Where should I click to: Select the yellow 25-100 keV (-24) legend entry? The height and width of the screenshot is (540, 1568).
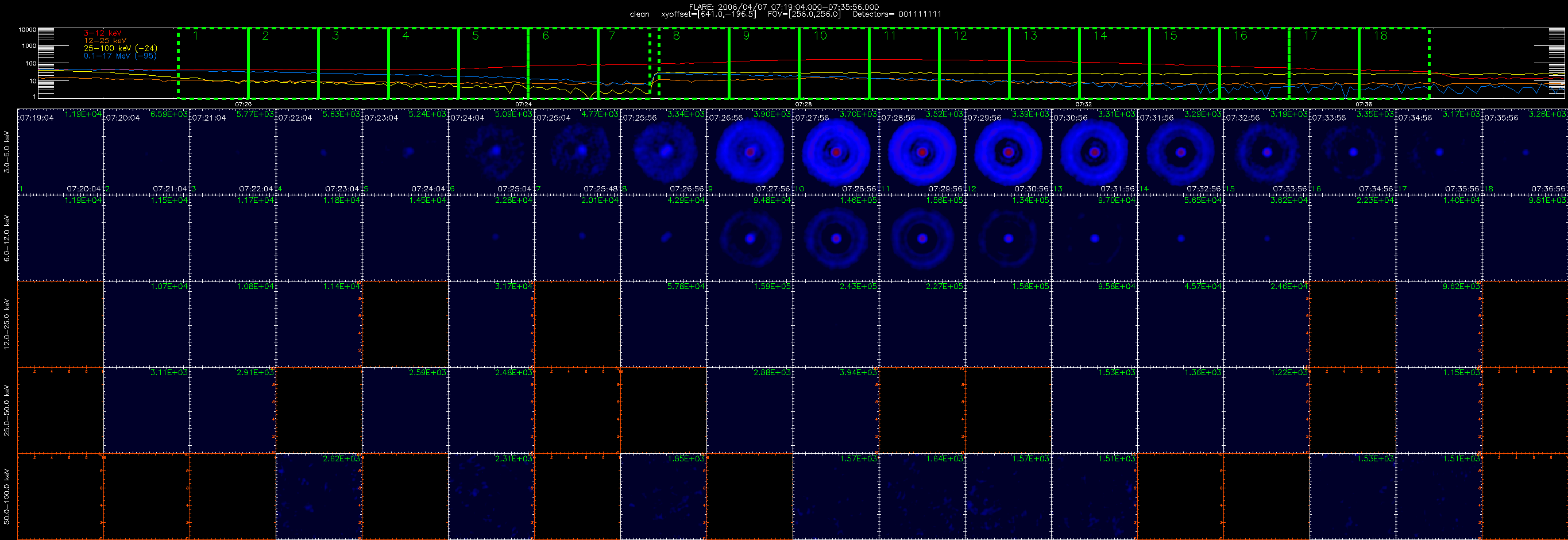[x=121, y=48]
